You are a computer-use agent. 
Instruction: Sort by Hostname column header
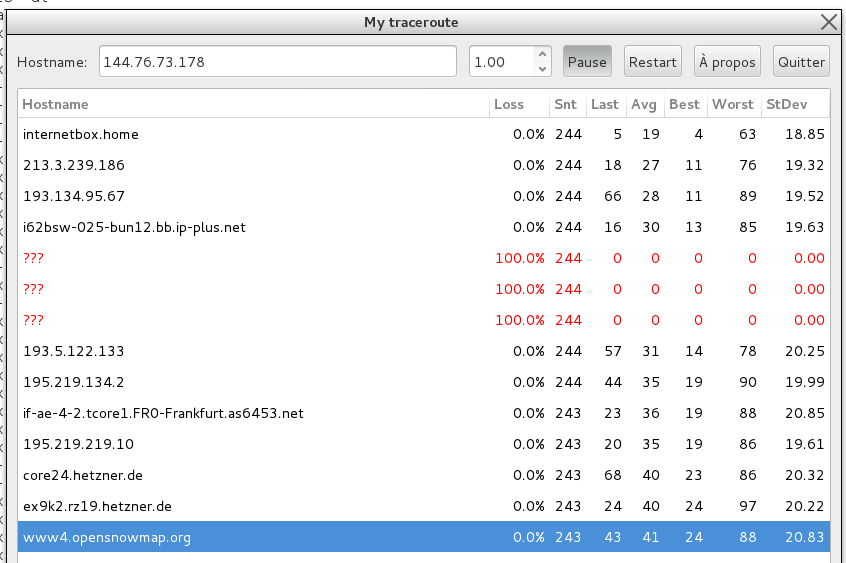tap(252, 104)
